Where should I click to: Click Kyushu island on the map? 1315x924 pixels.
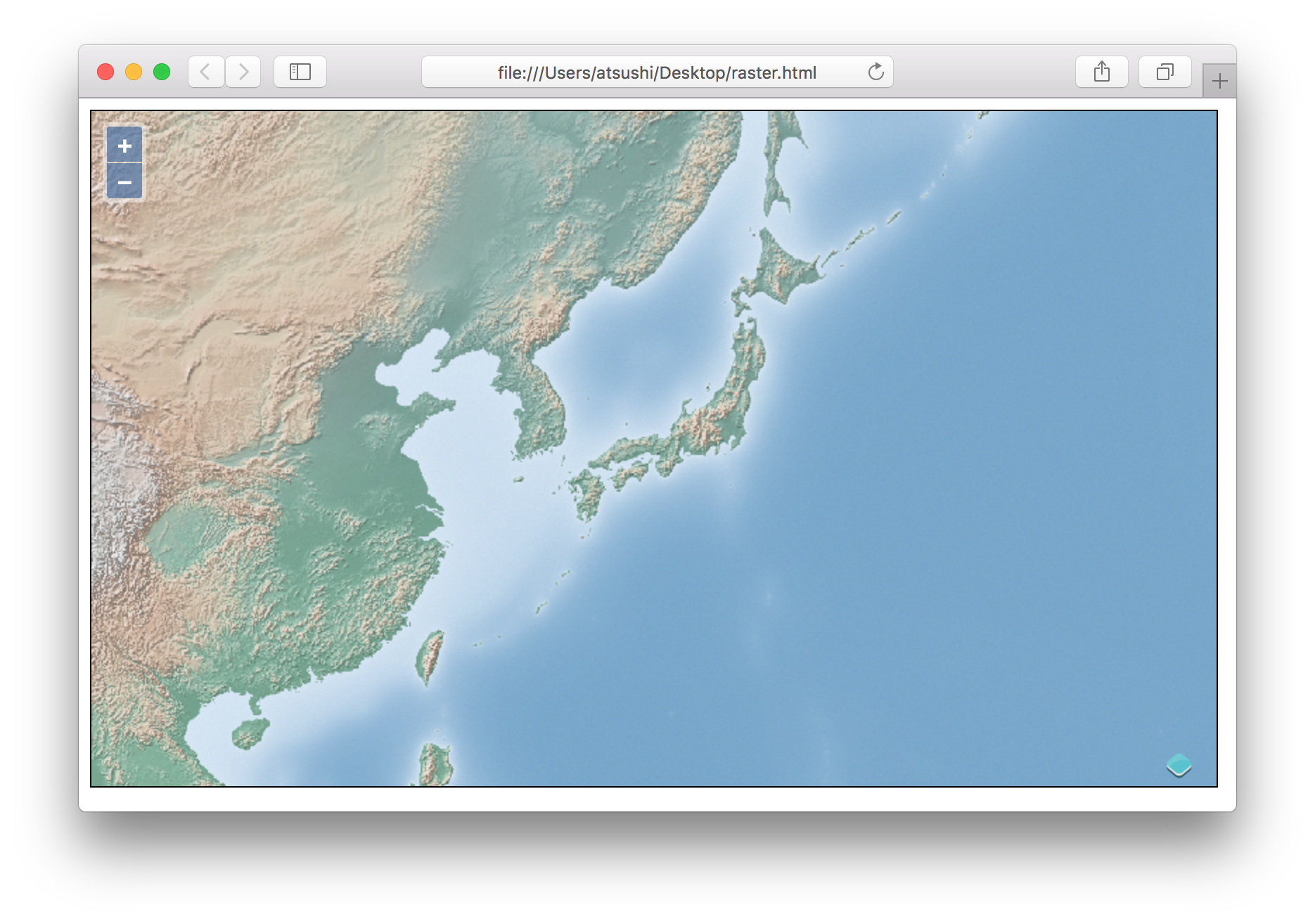point(587,492)
